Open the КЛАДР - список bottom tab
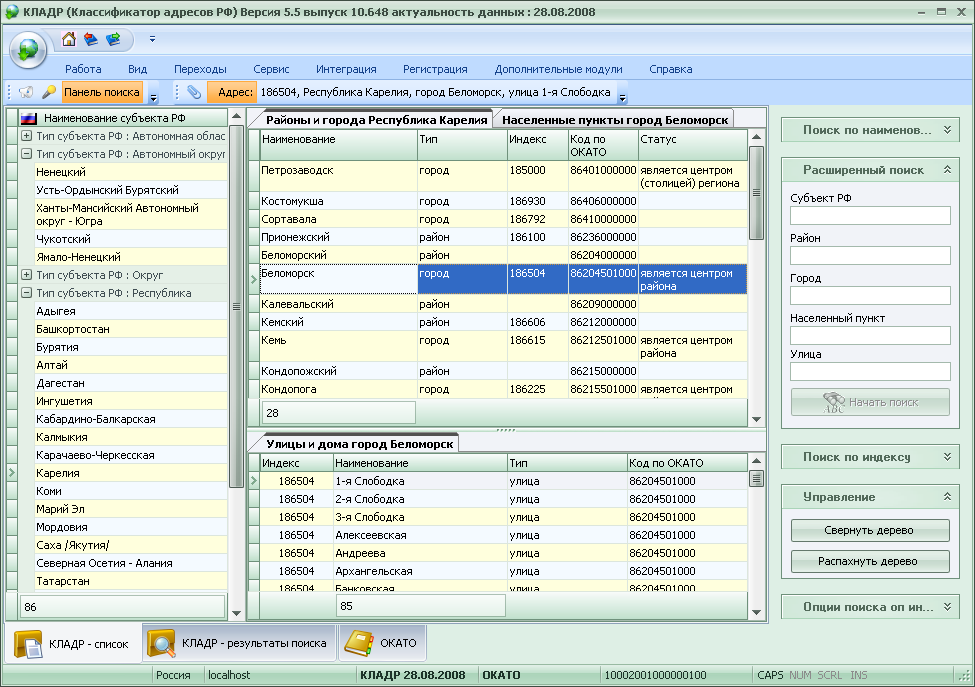Image resolution: width=975 pixels, height=687 pixels. [x=73, y=643]
